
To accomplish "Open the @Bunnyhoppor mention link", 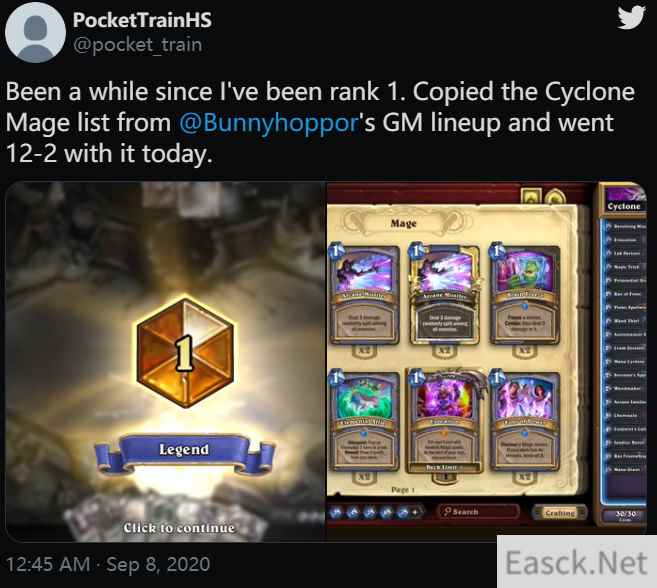I will pyautogui.click(x=269, y=123).
